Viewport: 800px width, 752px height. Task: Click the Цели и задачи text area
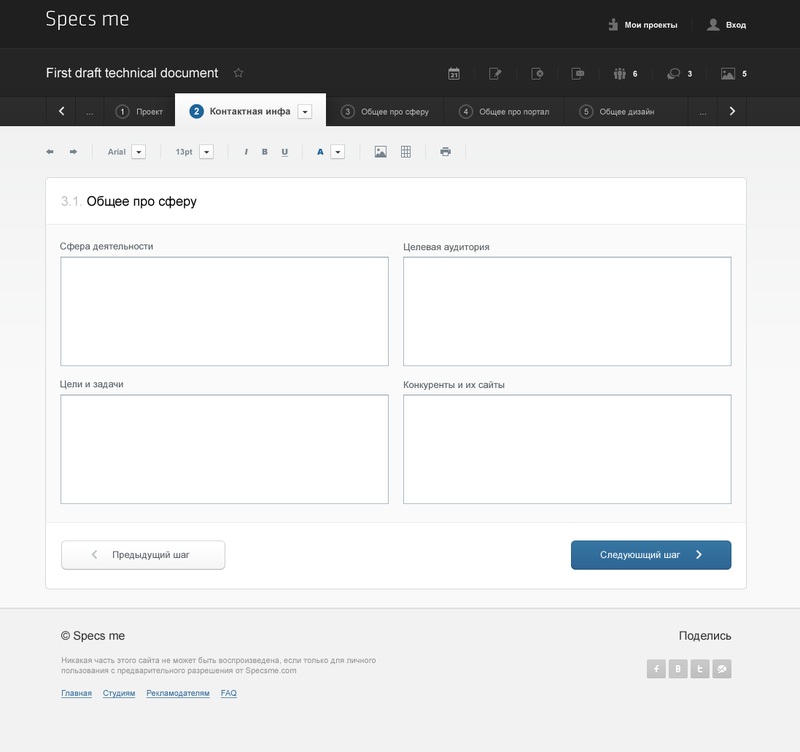coord(224,449)
